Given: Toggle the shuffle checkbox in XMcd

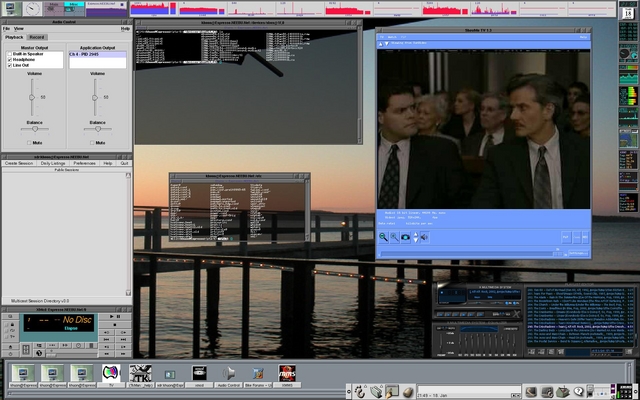Looking at the screenshot, I should pos(7,336).
